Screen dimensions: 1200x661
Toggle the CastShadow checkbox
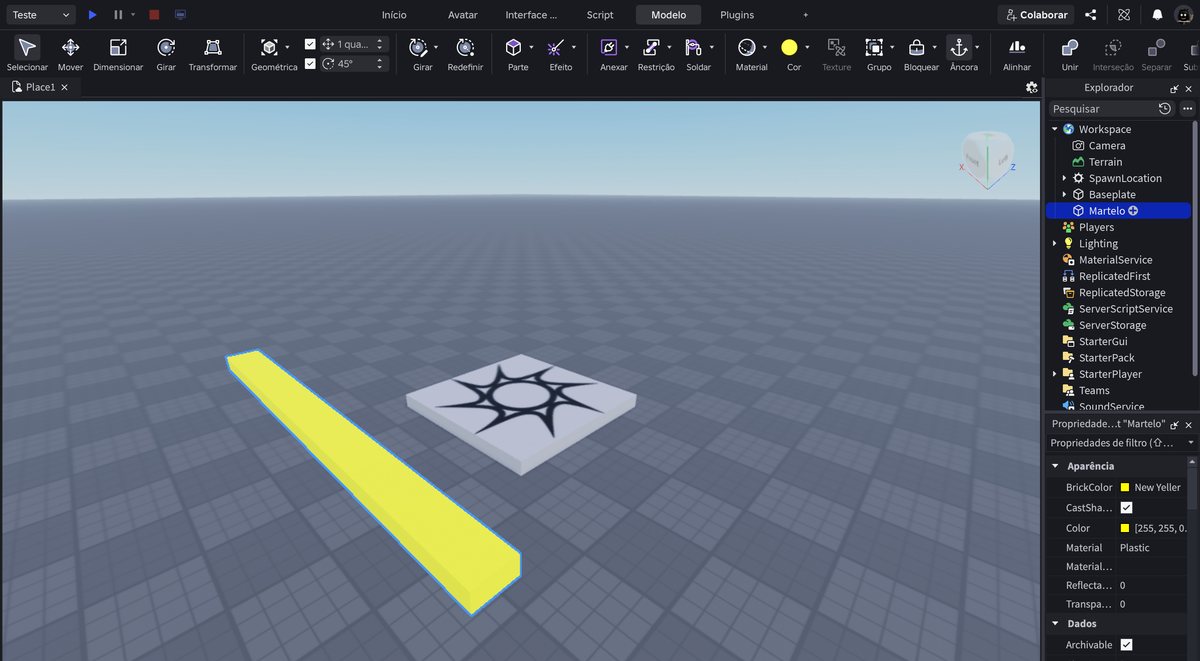1127,508
